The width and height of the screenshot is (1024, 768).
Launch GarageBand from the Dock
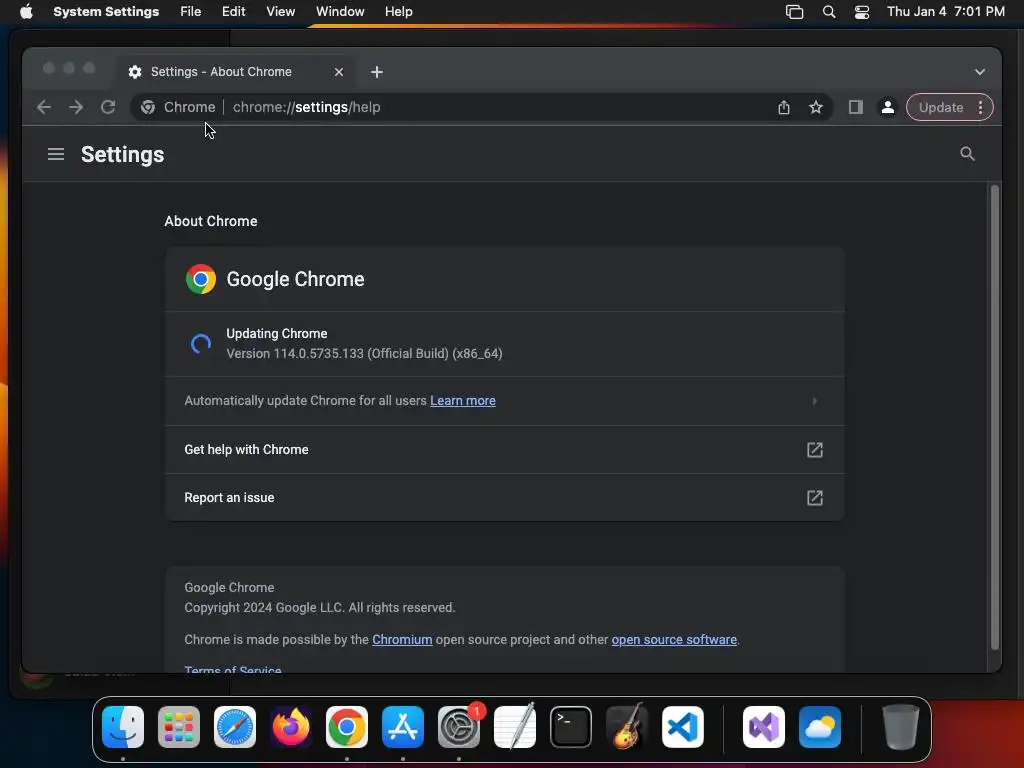[627, 726]
